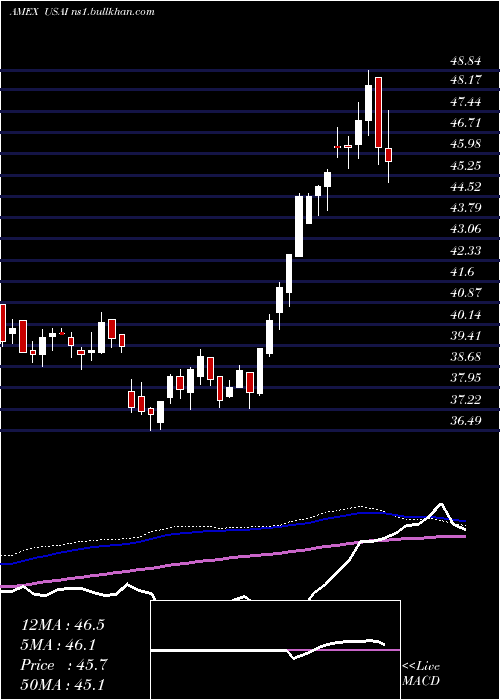Screen dimensions: 500x700
Task: Click the 38.68 price axis label
Action: [465, 357]
